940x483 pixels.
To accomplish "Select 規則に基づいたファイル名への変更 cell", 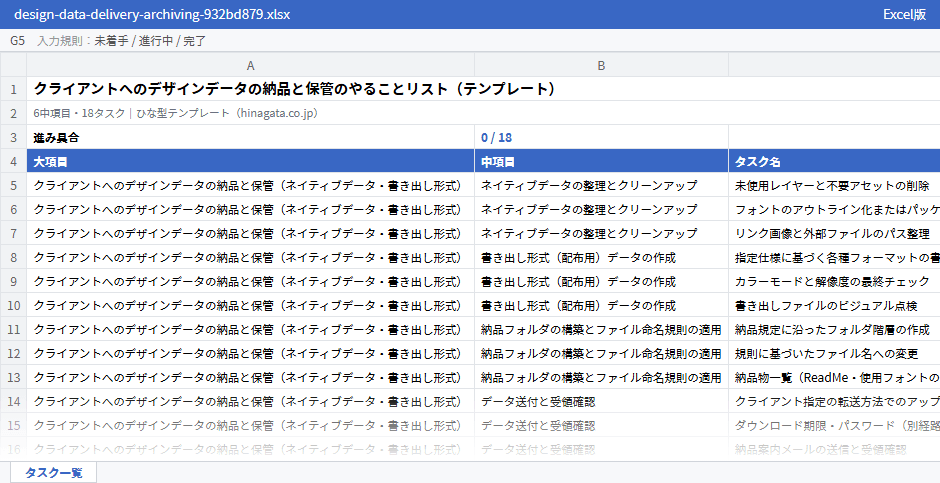I will tap(834, 354).
